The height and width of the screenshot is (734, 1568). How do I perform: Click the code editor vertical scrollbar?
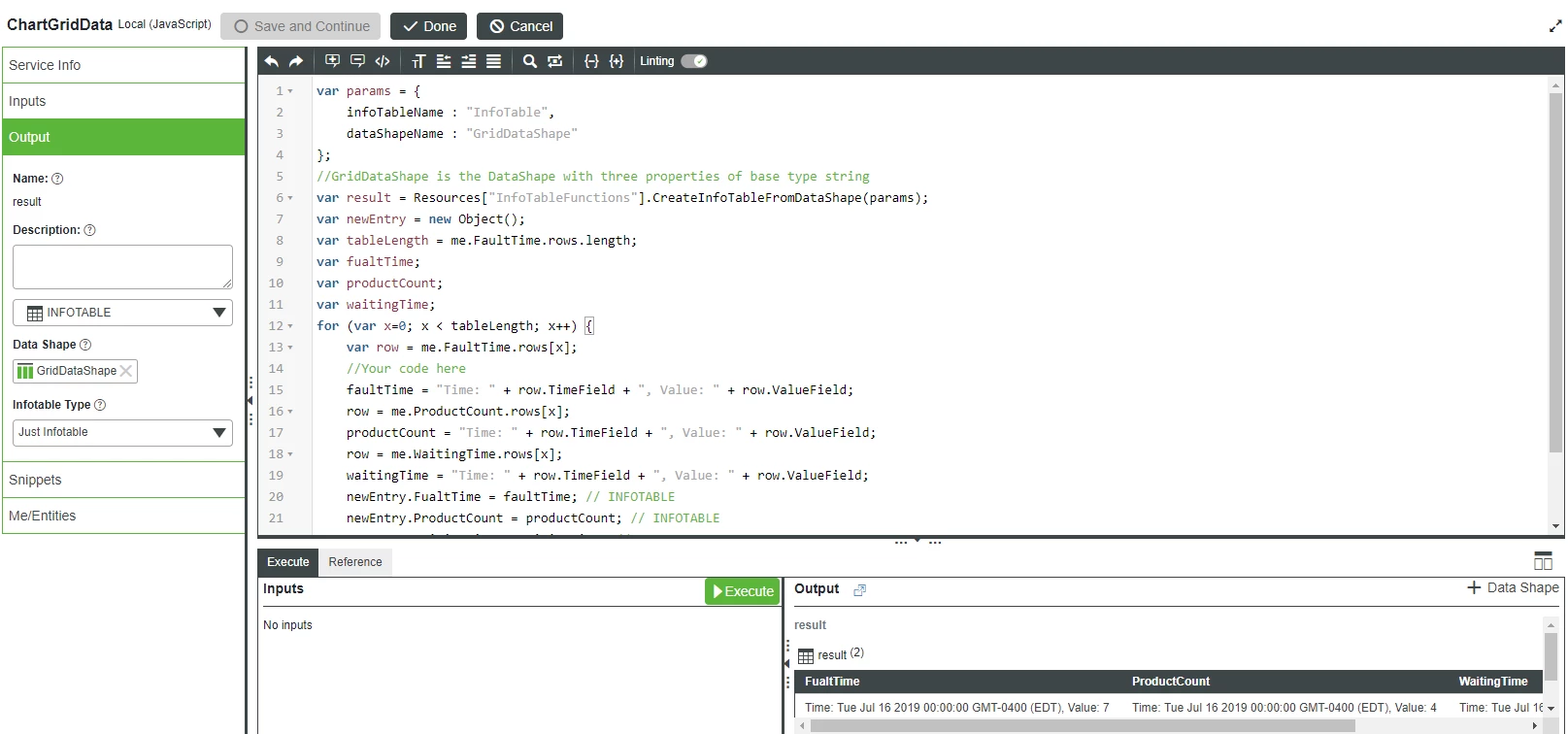[x=1555, y=272]
